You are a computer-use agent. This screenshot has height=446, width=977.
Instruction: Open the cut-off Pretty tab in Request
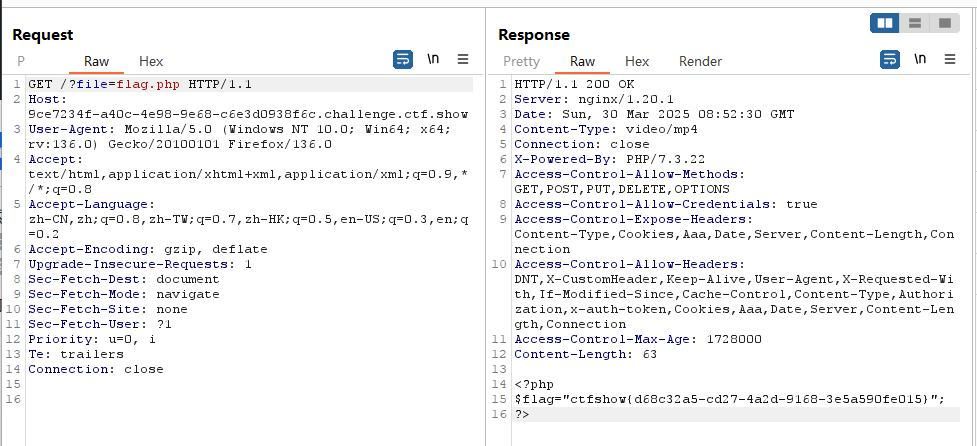coord(21,61)
